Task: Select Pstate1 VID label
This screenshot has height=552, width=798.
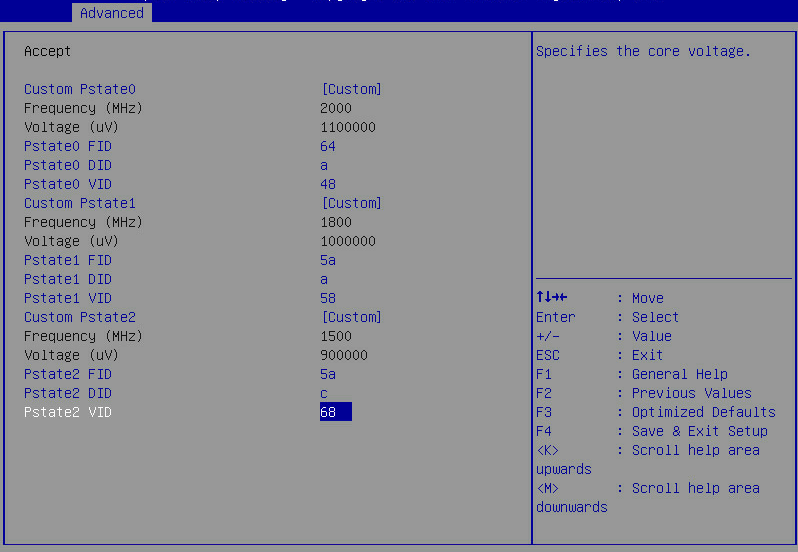Action: (x=68, y=298)
